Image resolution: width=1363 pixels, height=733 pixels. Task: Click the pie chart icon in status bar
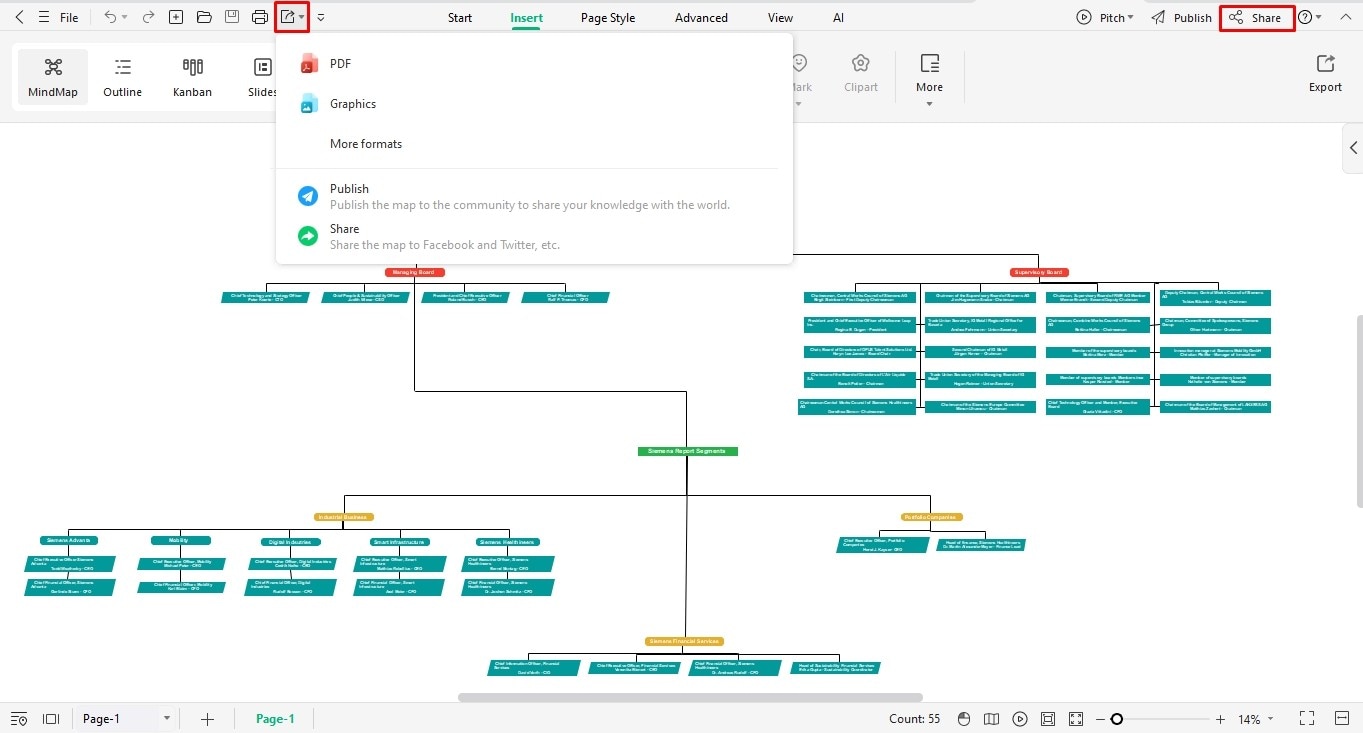(x=964, y=719)
